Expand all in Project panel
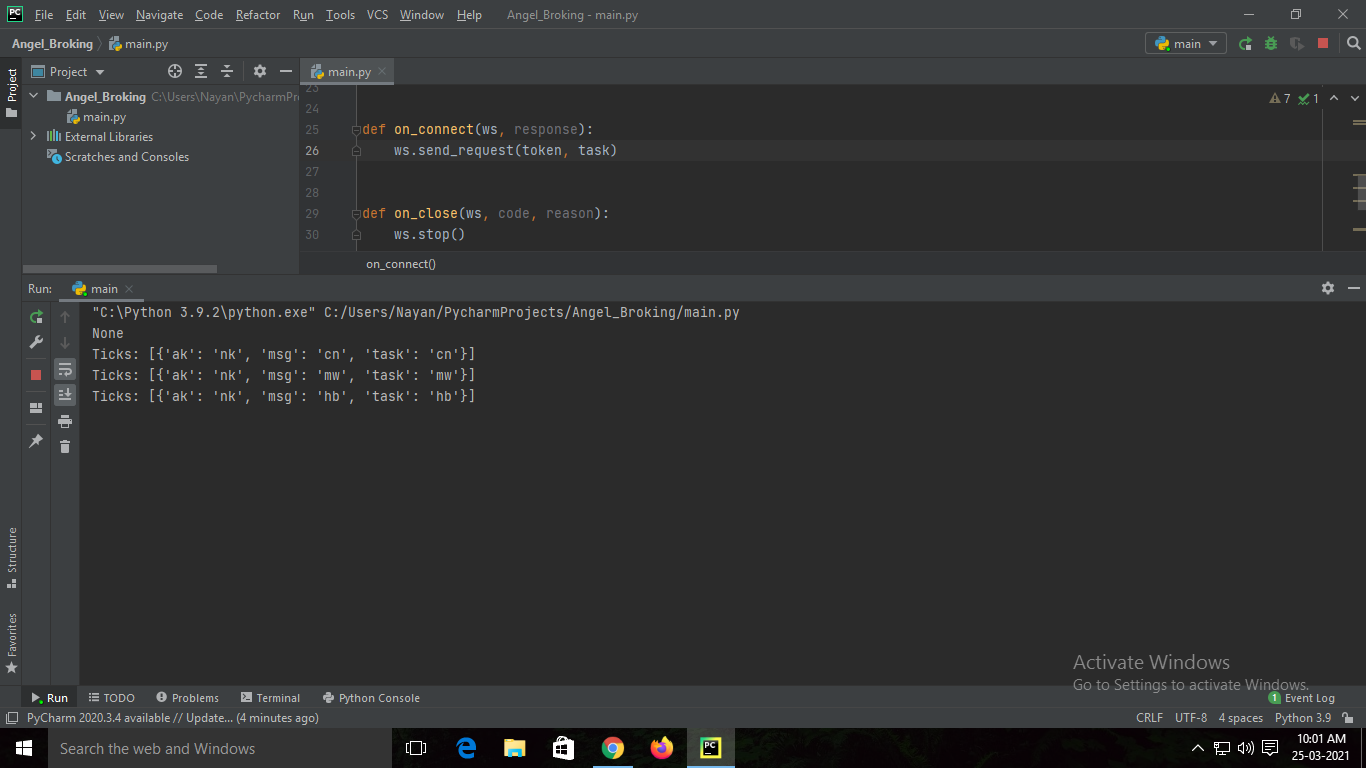The height and width of the screenshot is (768, 1366). click(x=201, y=71)
